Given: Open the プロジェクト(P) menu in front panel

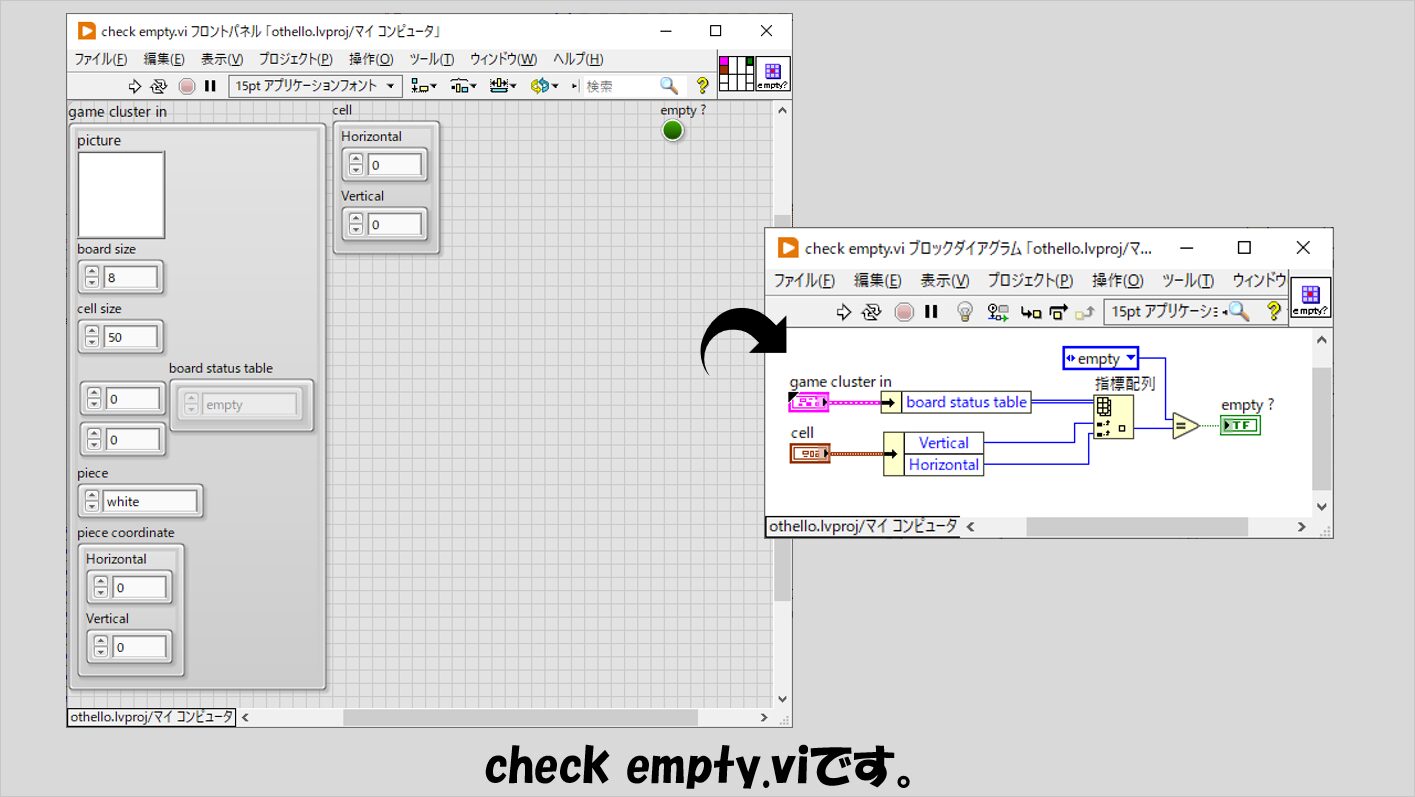Looking at the screenshot, I should (295, 59).
